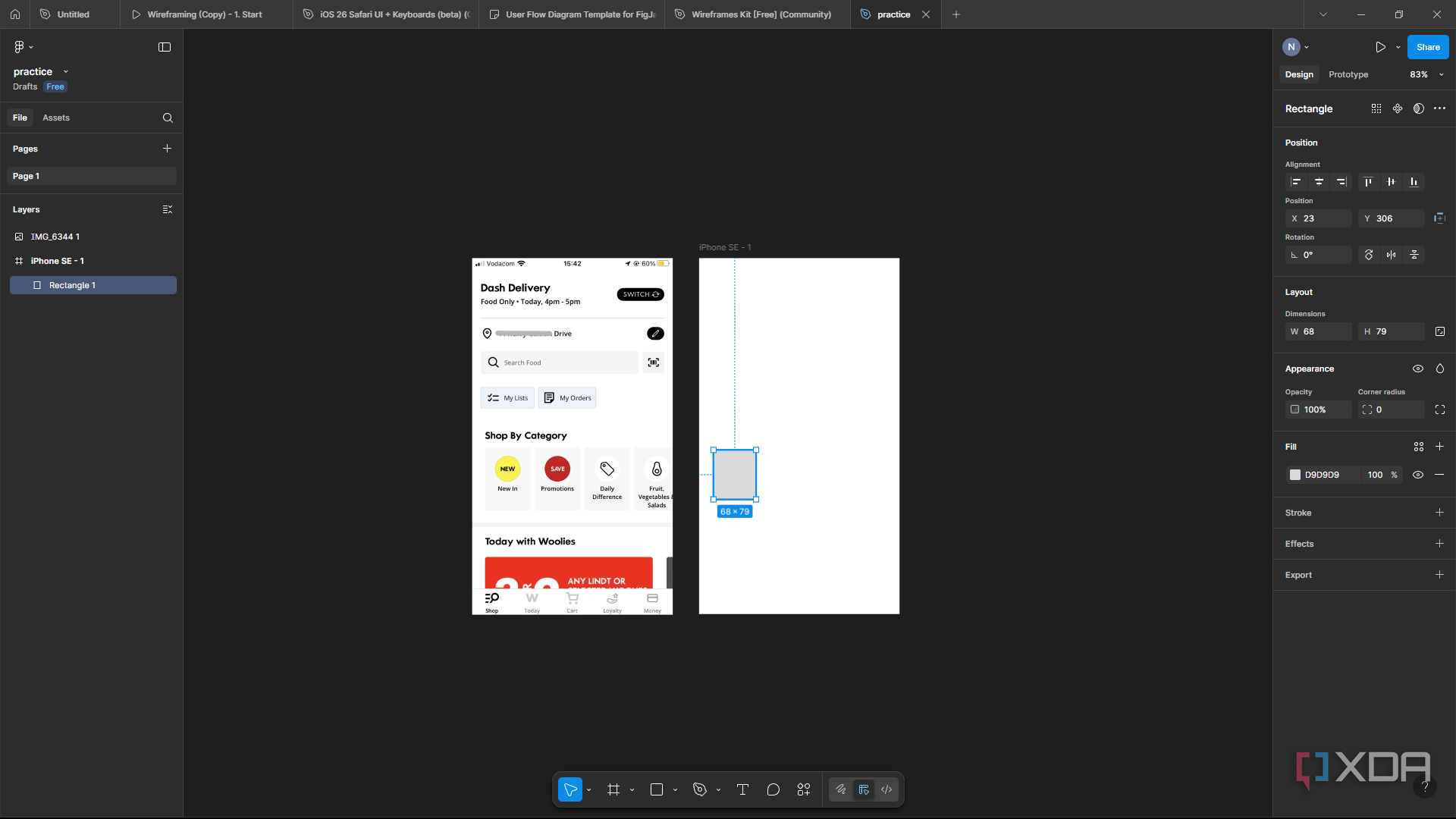Toggle layer visibility in Appearance
The image size is (1456, 819).
click(1418, 369)
